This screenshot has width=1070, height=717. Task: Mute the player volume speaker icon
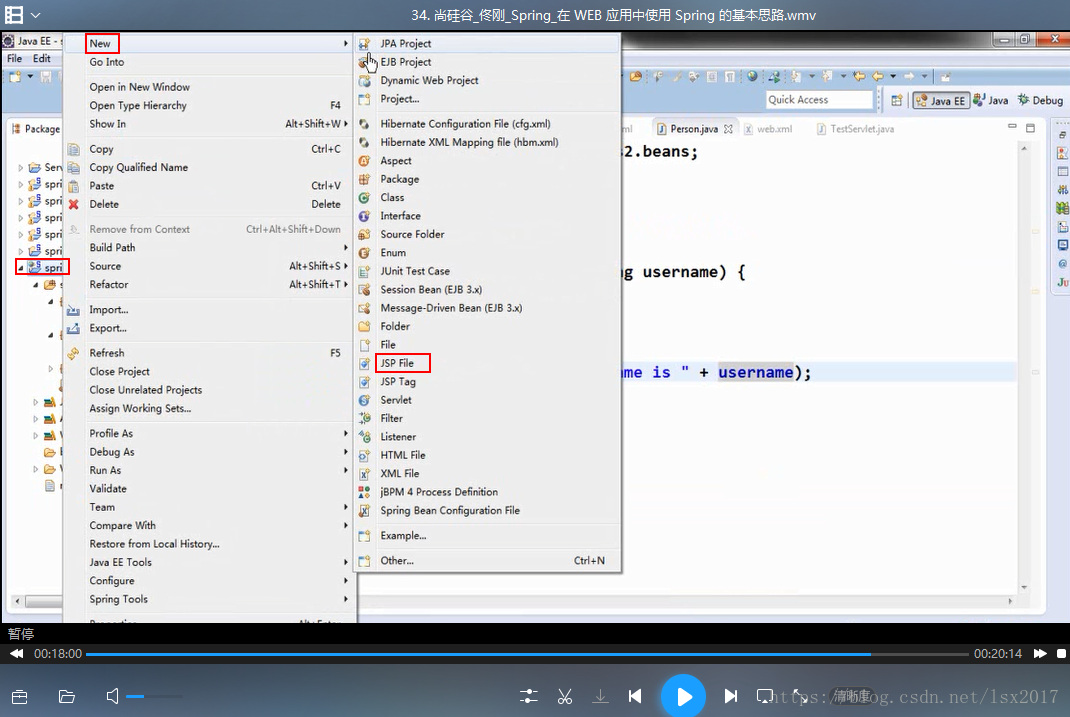(x=113, y=697)
